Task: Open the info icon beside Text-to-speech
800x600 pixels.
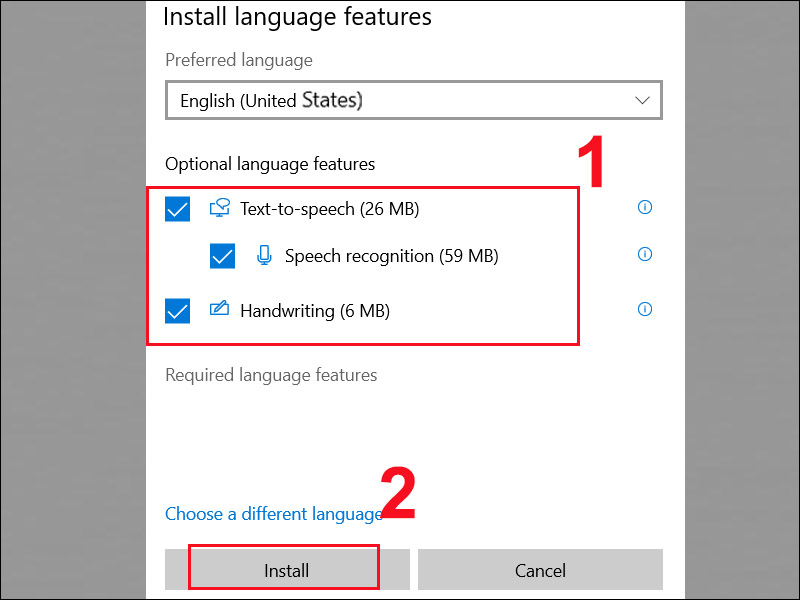Action: tap(645, 208)
